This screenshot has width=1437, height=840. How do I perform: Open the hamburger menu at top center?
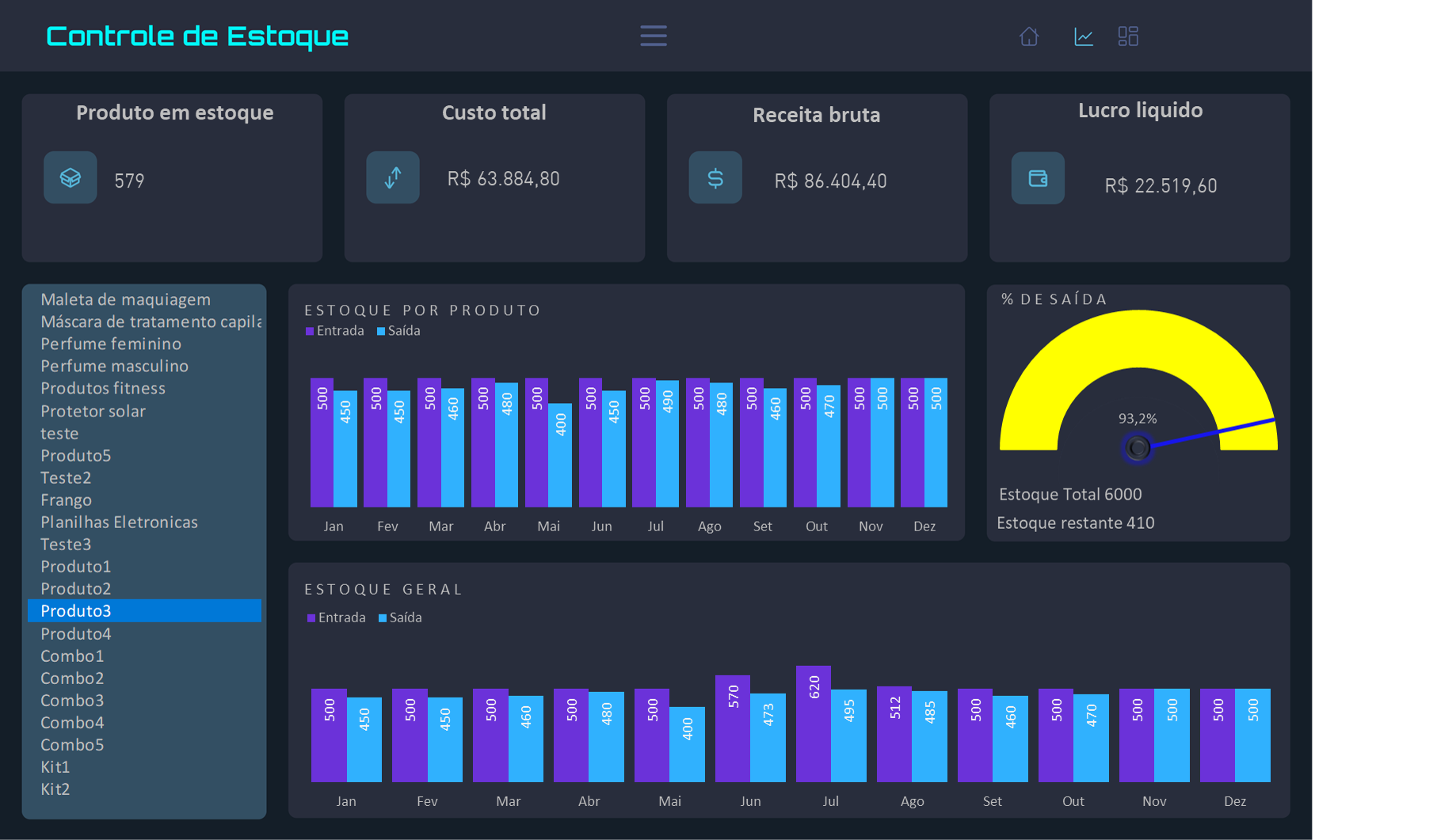tap(653, 36)
